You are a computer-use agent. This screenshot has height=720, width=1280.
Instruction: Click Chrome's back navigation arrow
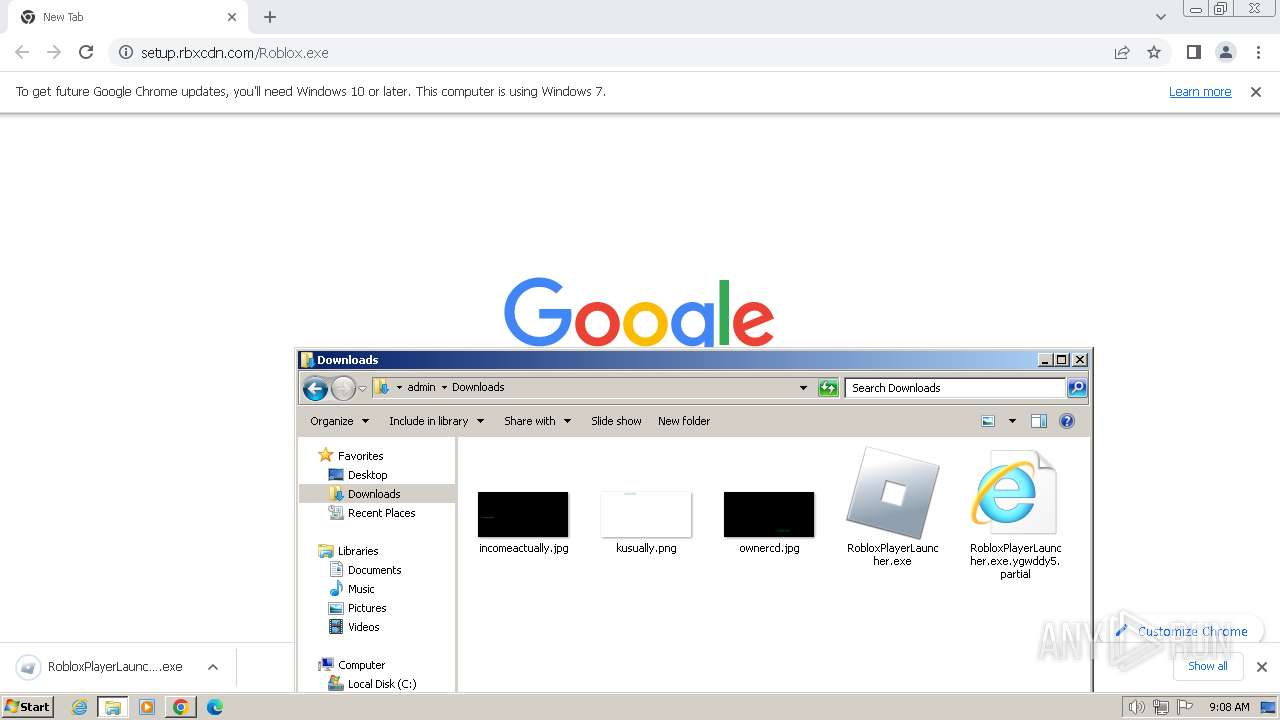click(x=22, y=52)
